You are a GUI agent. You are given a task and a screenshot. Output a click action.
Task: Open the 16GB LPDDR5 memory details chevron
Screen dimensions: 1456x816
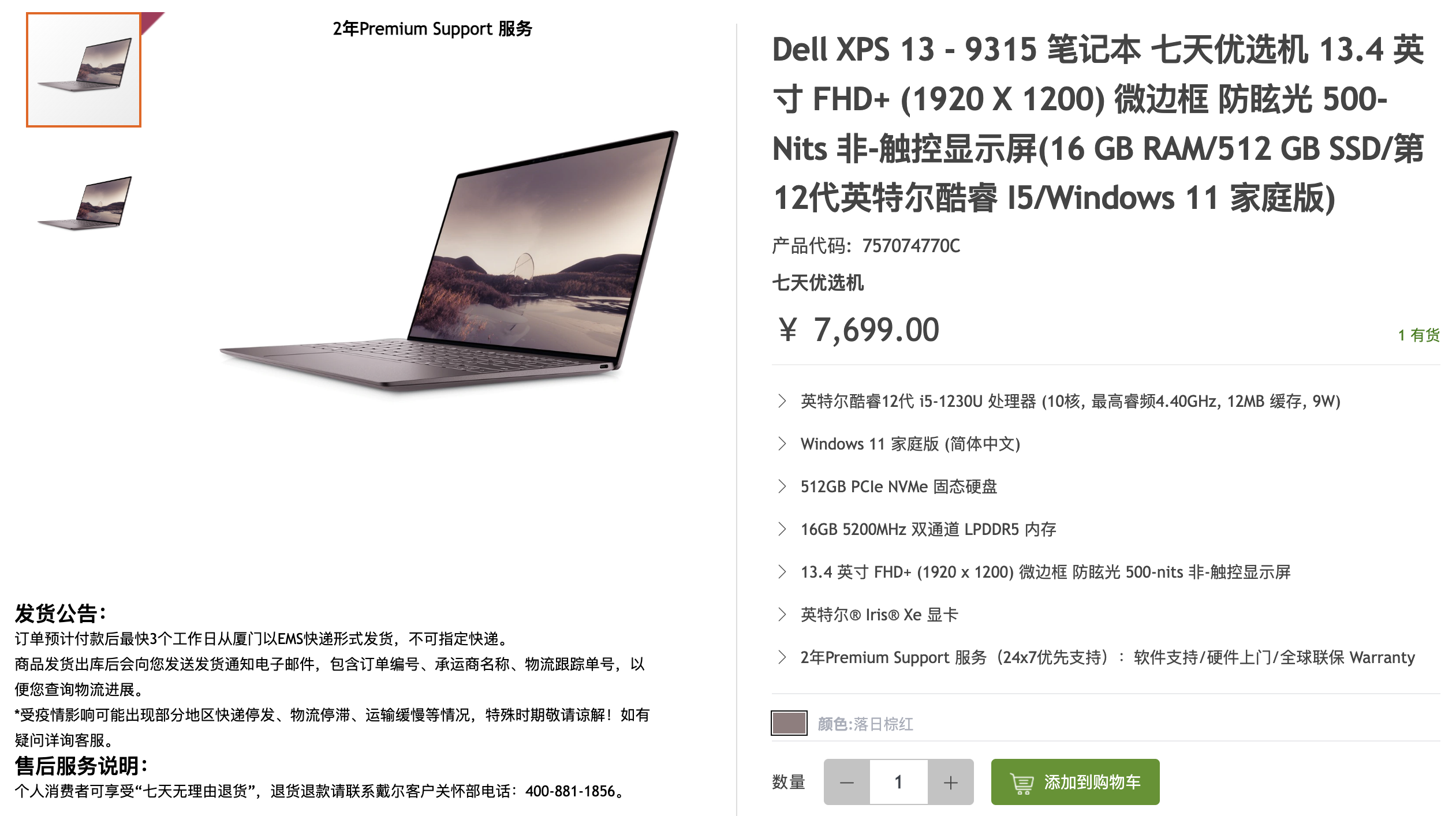tap(782, 529)
